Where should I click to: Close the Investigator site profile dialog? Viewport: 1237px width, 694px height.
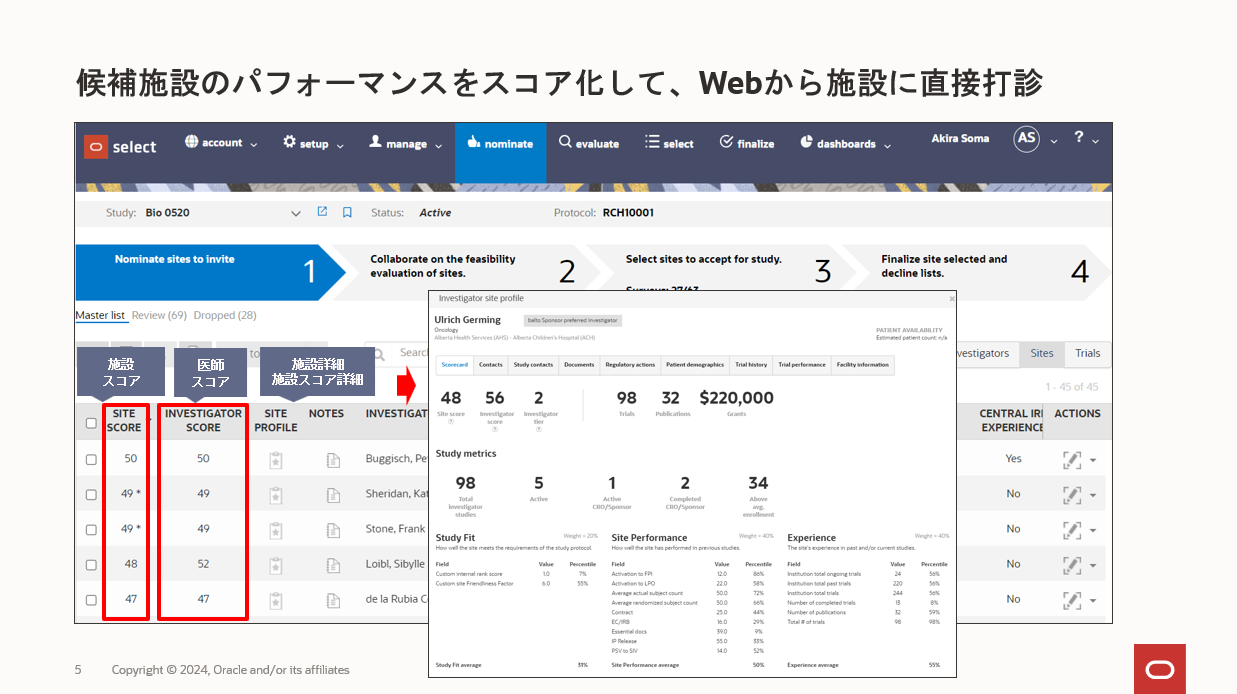pyautogui.click(x=951, y=298)
